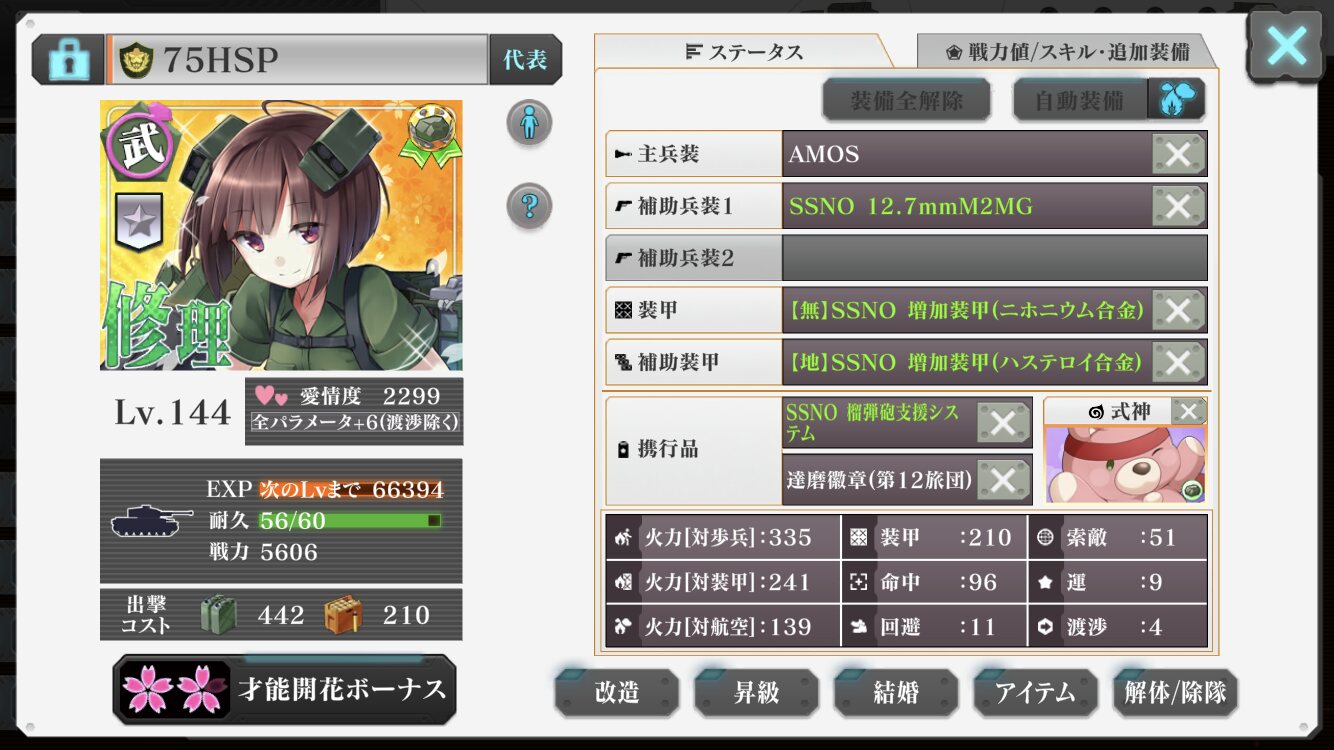1334x750 pixels.
Task: Remove the 式神 with its X
Action: click(x=1188, y=411)
